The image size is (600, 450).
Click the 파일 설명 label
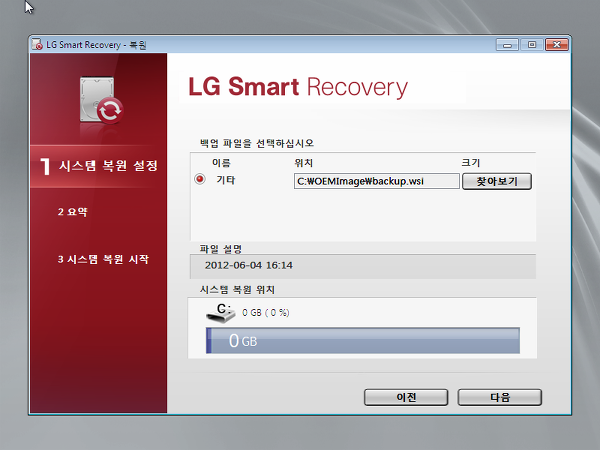point(221,249)
